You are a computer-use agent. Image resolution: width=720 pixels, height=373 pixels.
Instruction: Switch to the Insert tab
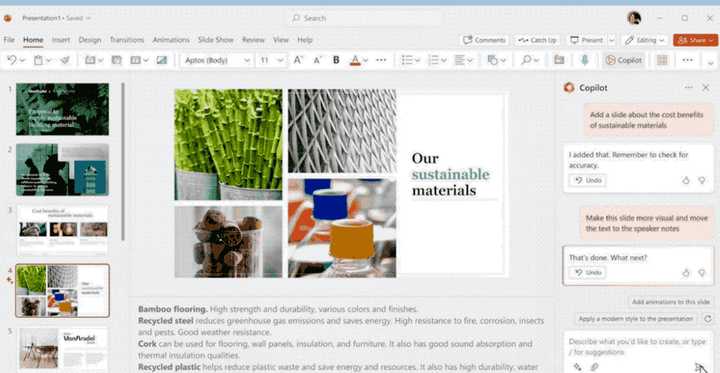61,40
